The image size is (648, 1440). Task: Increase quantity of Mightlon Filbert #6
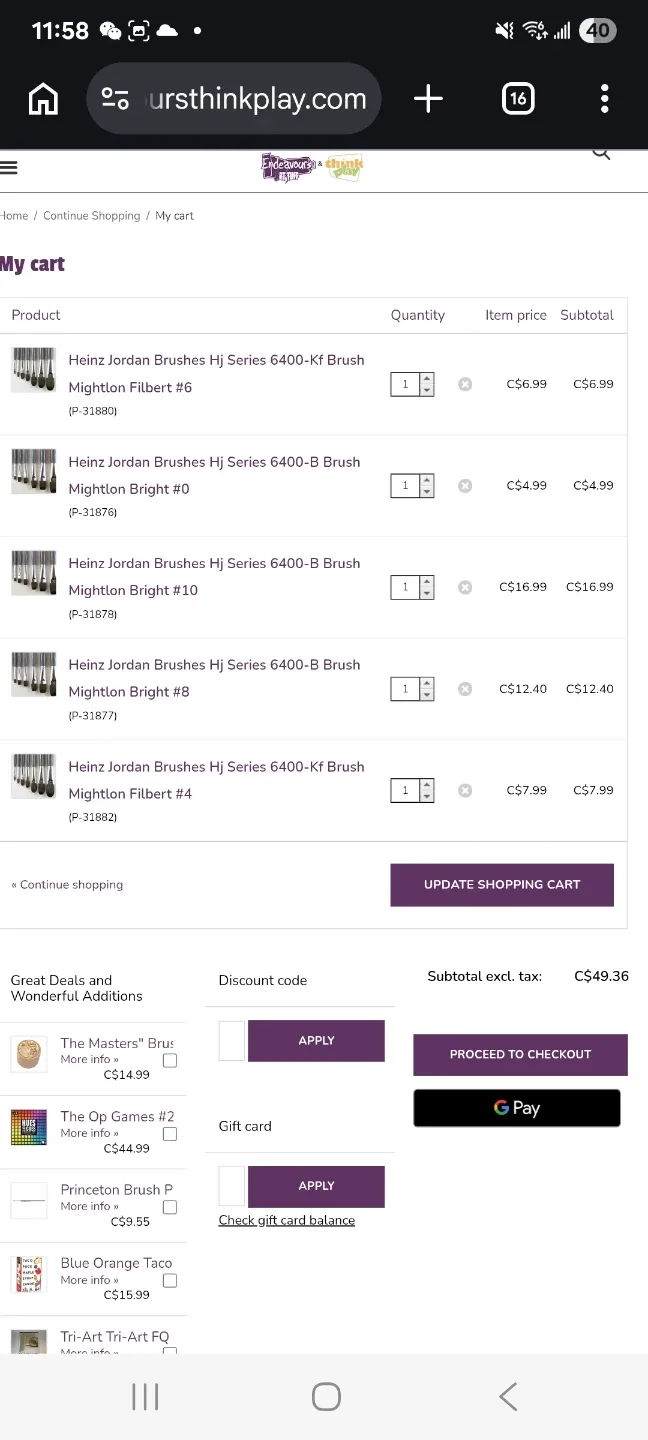point(427,378)
